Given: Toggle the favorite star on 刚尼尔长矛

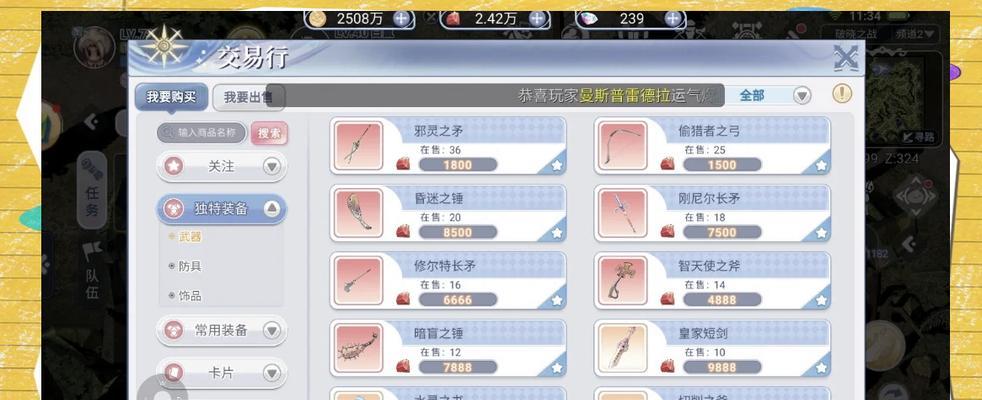Looking at the screenshot, I should 821,233.
